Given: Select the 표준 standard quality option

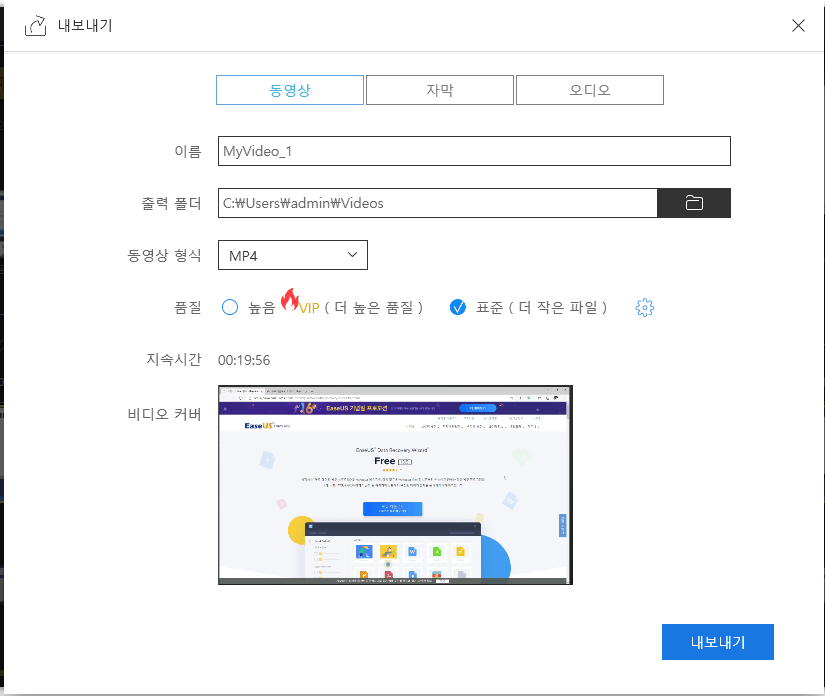Looking at the screenshot, I should click(x=457, y=307).
